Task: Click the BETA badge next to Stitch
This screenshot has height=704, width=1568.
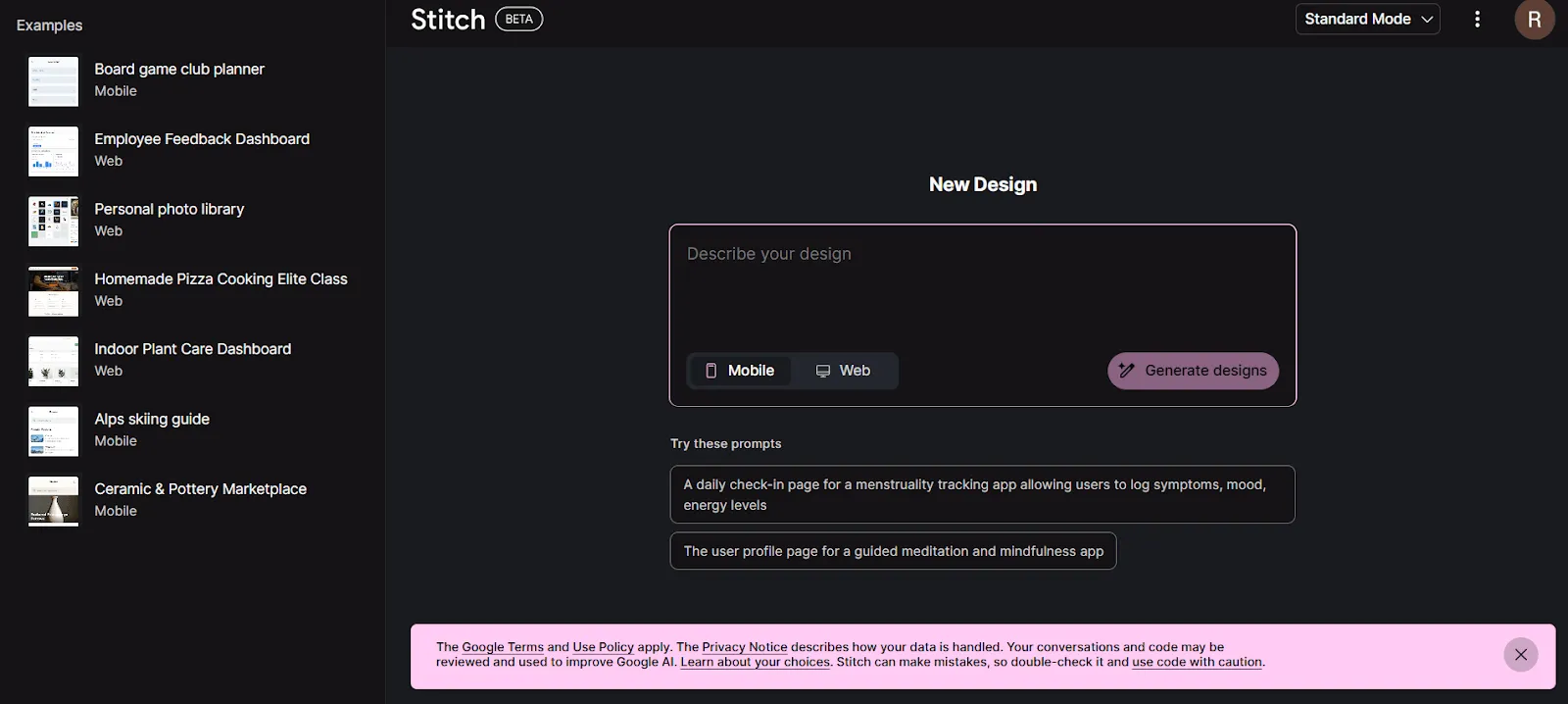Action: tap(518, 19)
